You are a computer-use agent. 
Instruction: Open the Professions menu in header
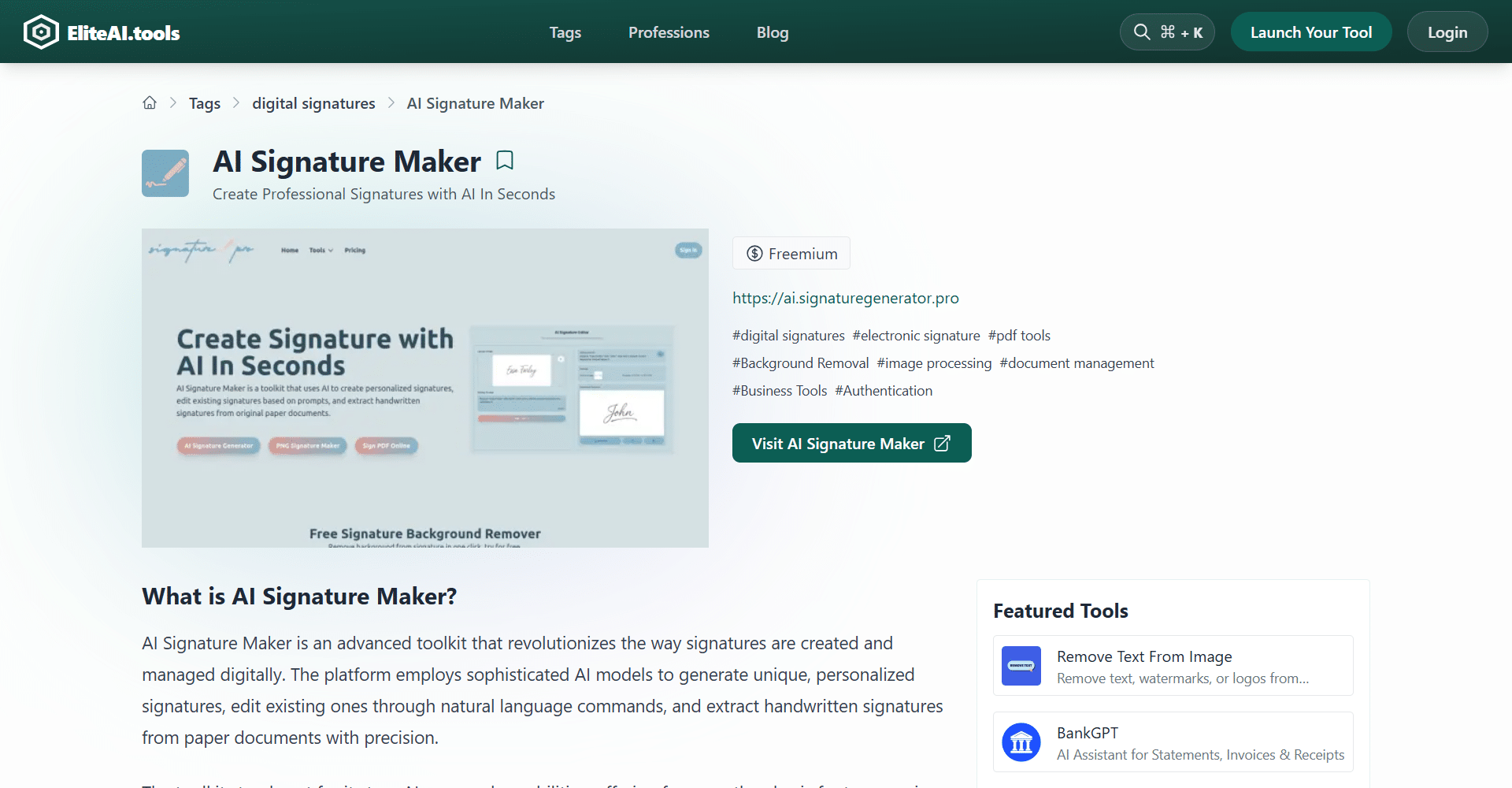[669, 32]
